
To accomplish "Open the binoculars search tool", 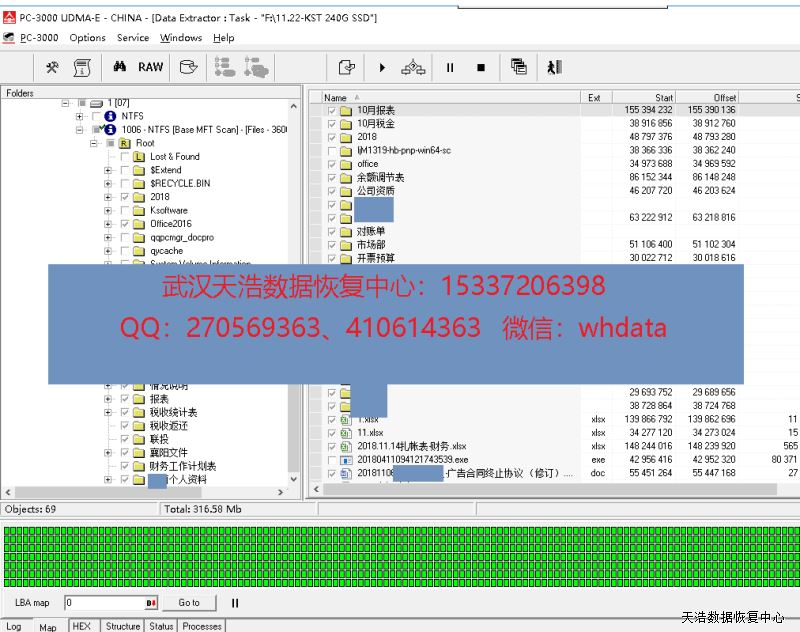I will click(119, 67).
